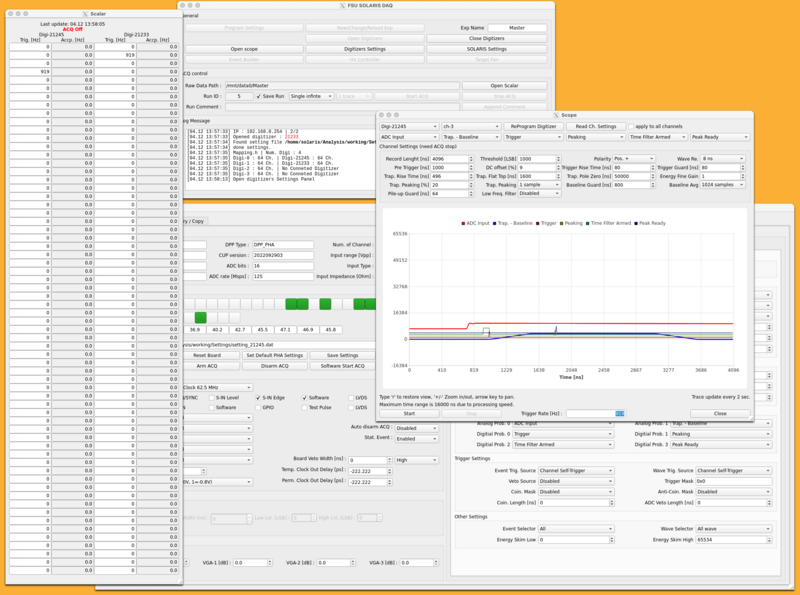Click the Peak Ready legend marker

click(636, 224)
